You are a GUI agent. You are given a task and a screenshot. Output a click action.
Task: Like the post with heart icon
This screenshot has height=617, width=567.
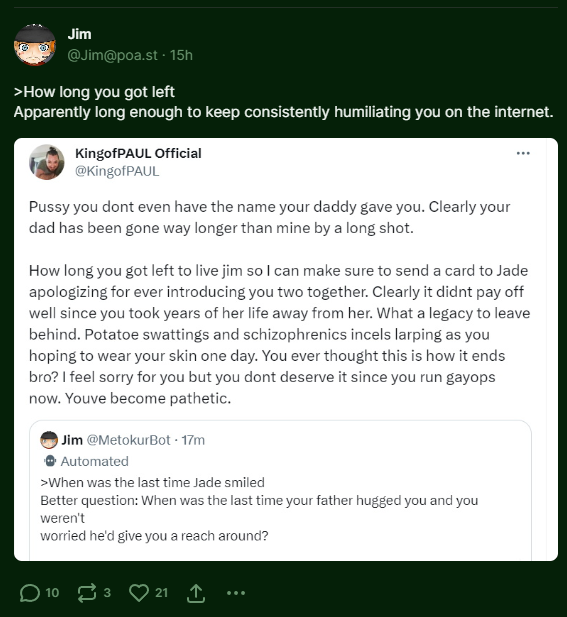coord(139,593)
